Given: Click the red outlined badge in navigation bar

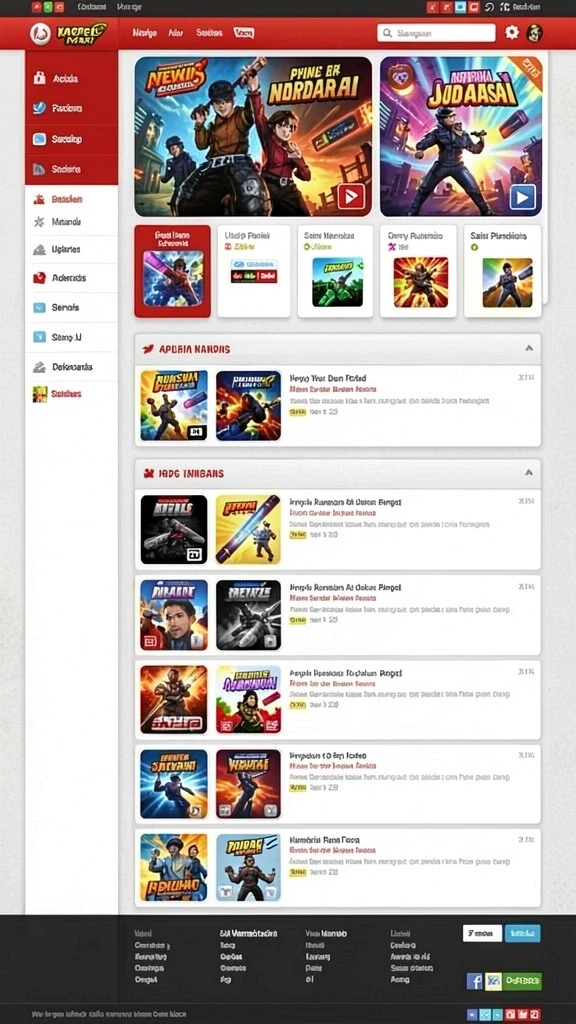Looking at the screenshot, I should click(244, 33).
